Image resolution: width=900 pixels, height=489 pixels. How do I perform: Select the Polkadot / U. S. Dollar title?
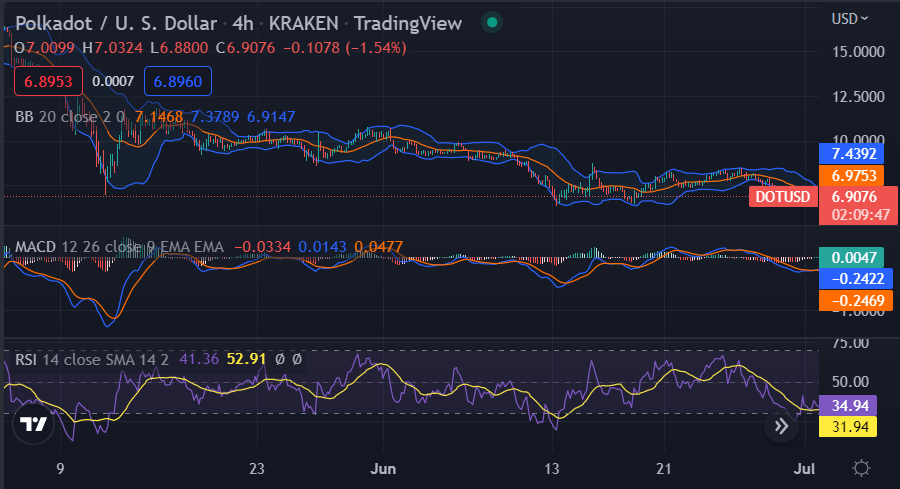tap(116, 24)
